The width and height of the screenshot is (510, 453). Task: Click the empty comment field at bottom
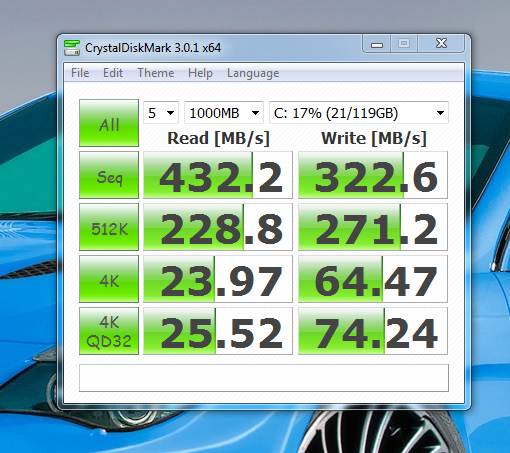point(264,378)
